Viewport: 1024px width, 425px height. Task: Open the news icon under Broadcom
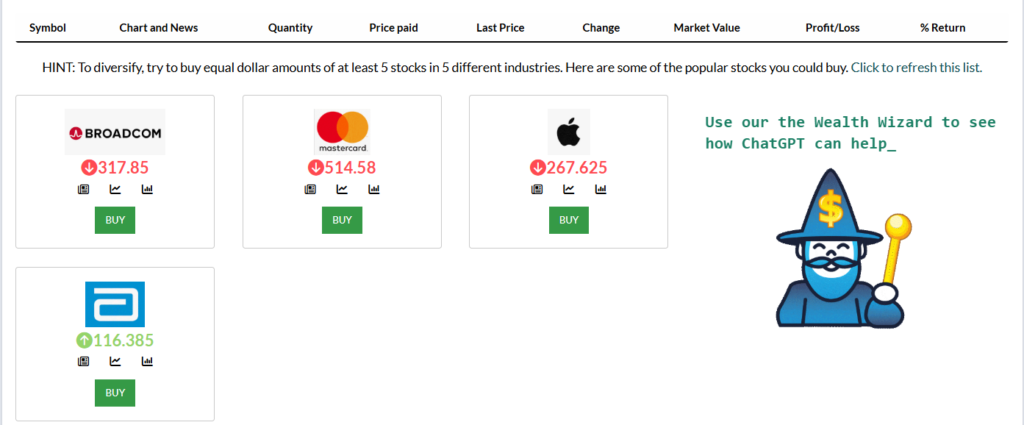pyautogui.click(x=84, y=189)
